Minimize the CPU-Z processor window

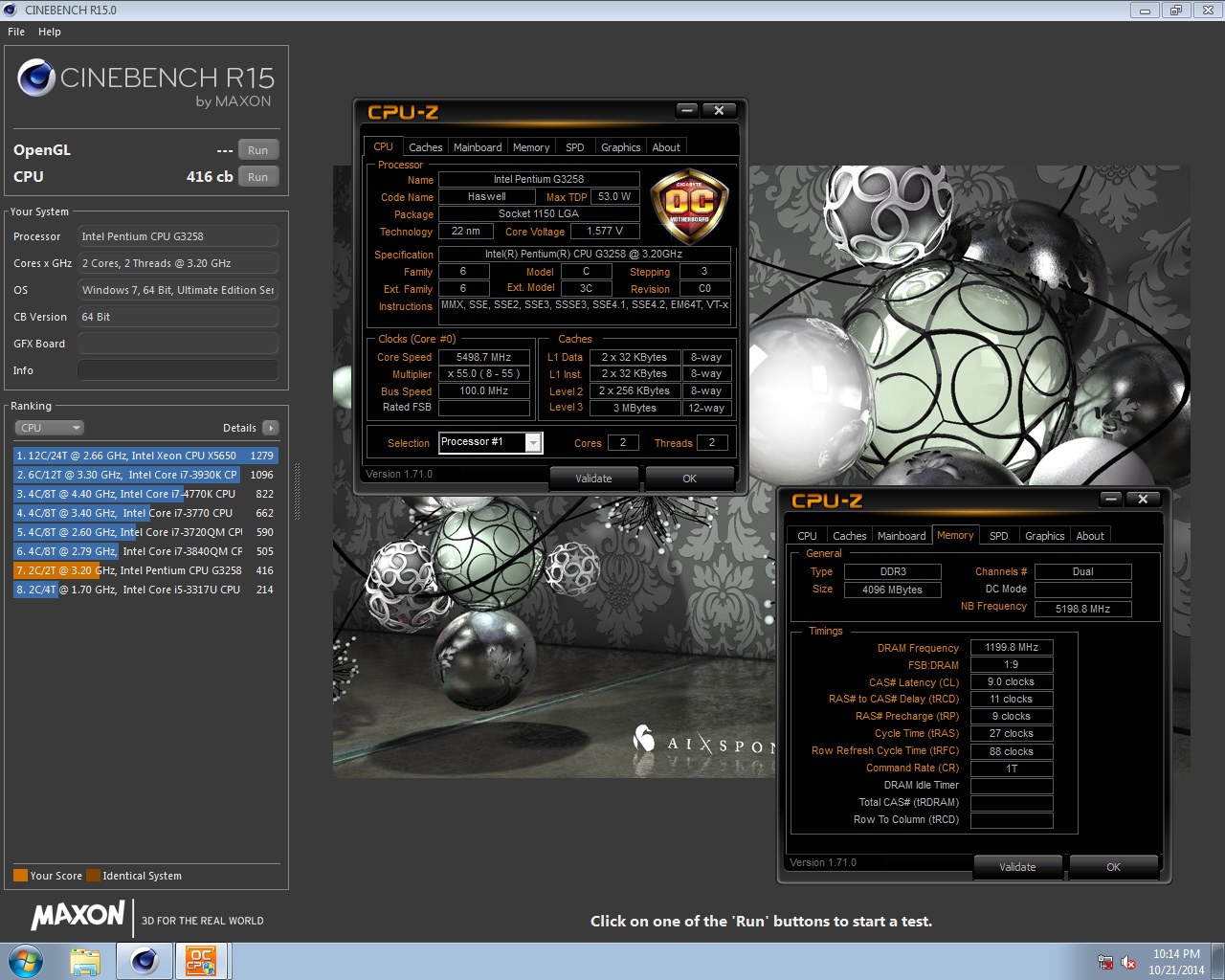(687, 110)
